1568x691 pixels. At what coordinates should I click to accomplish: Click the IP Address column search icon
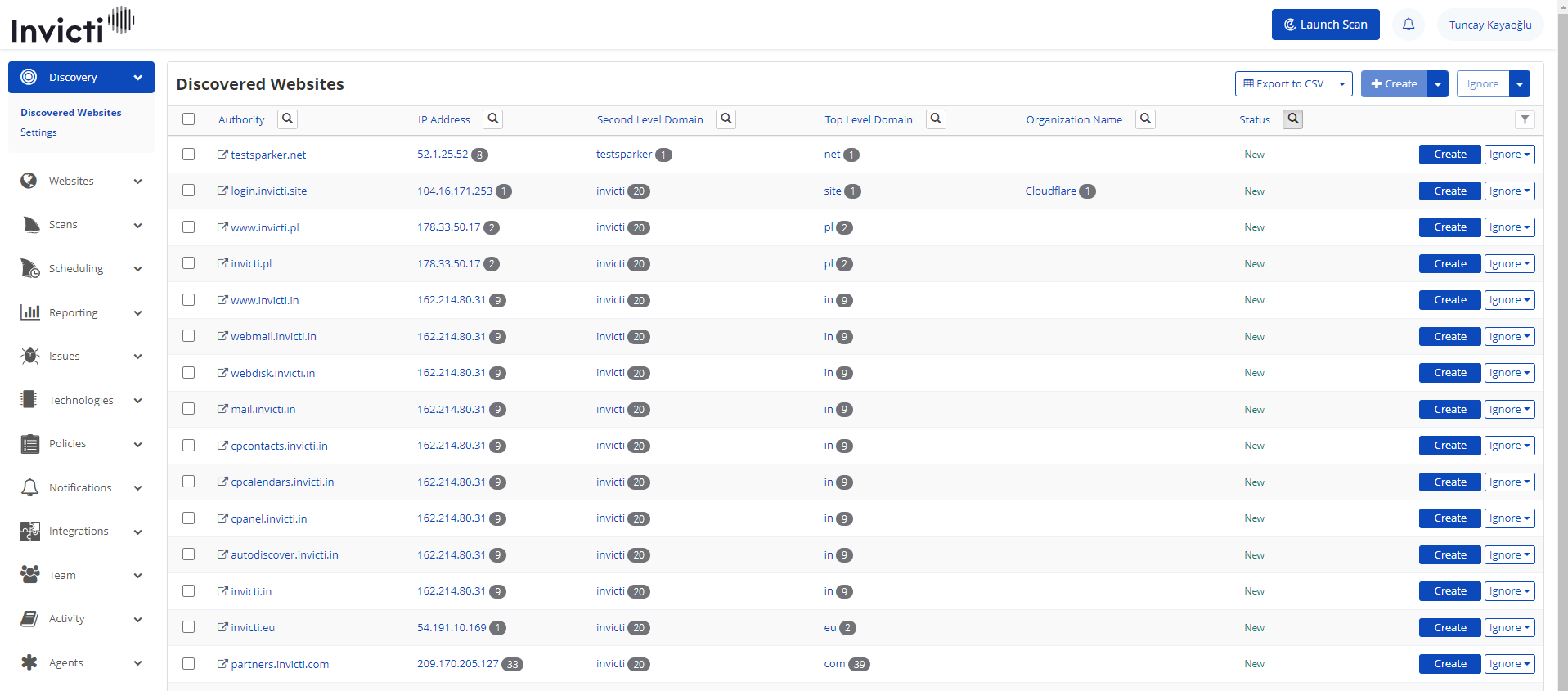(x=493, y=119)
